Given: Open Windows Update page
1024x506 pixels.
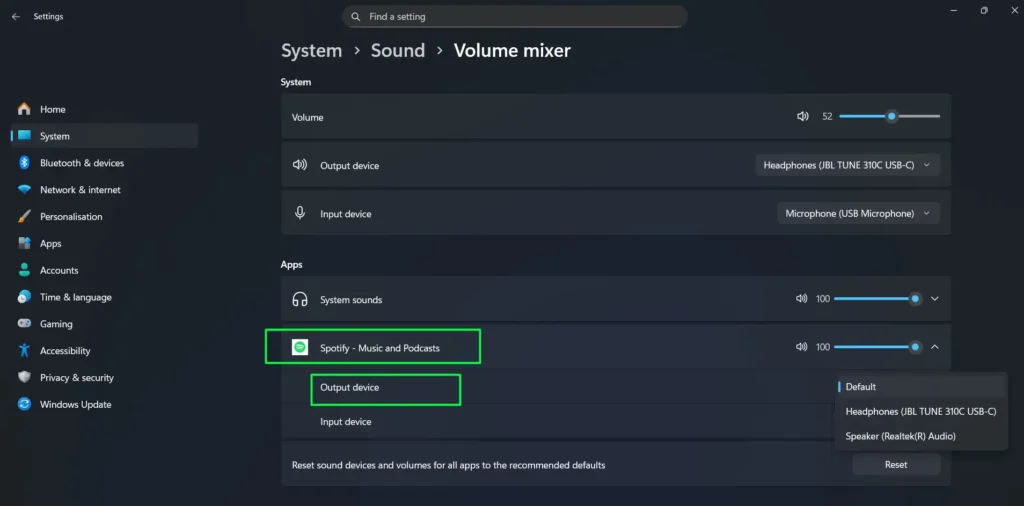Looking at the screenshot, I should (x=104, y=404).
